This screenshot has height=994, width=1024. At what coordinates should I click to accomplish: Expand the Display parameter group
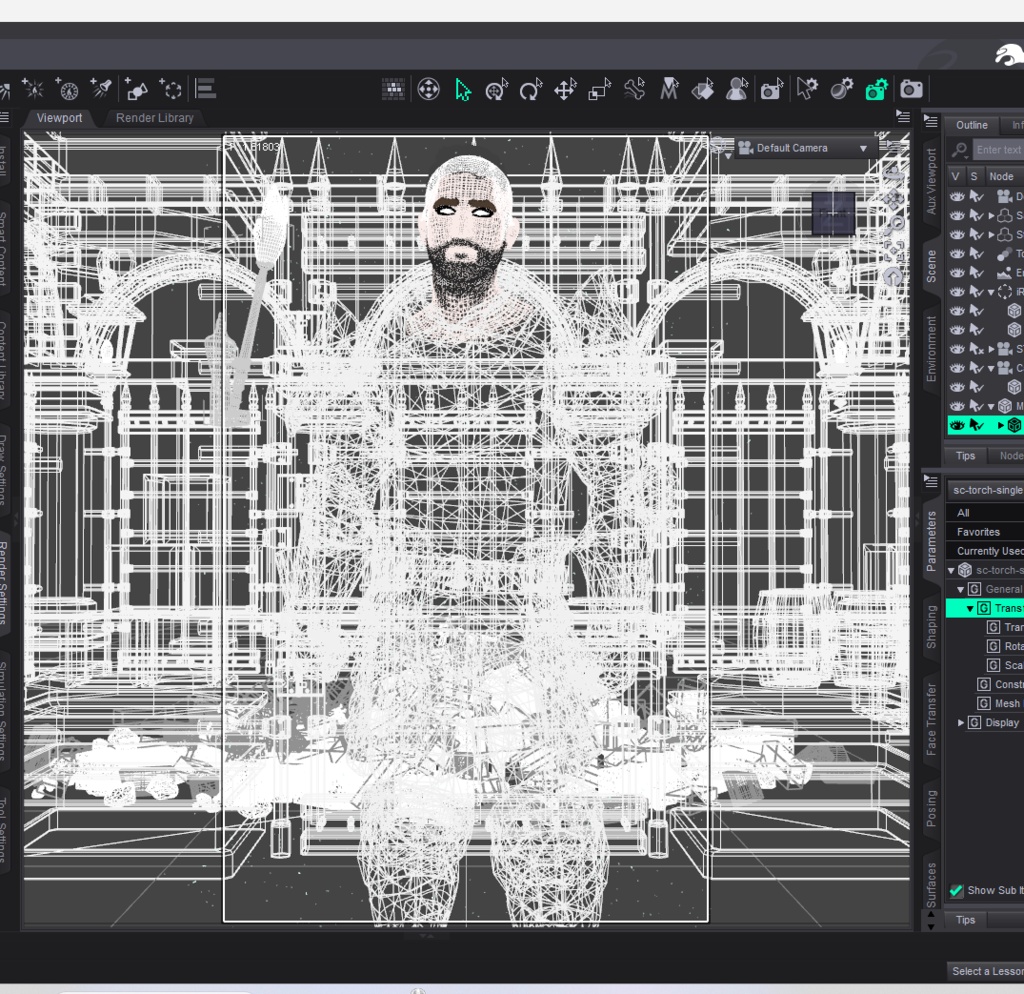coord(961,722)
